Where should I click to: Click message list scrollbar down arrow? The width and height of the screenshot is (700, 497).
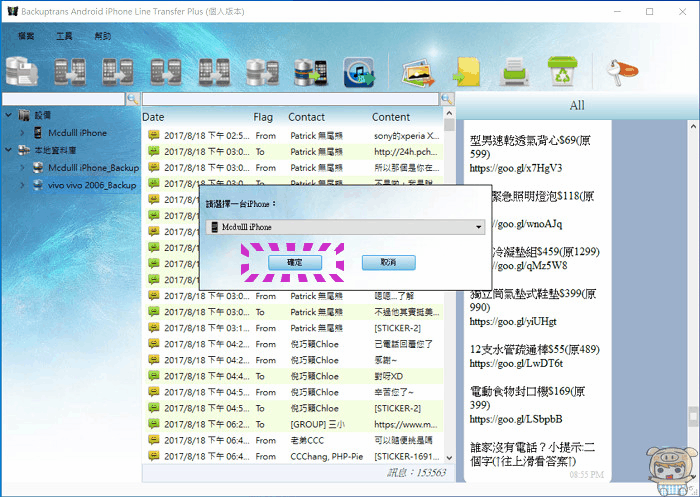(449, 458)
